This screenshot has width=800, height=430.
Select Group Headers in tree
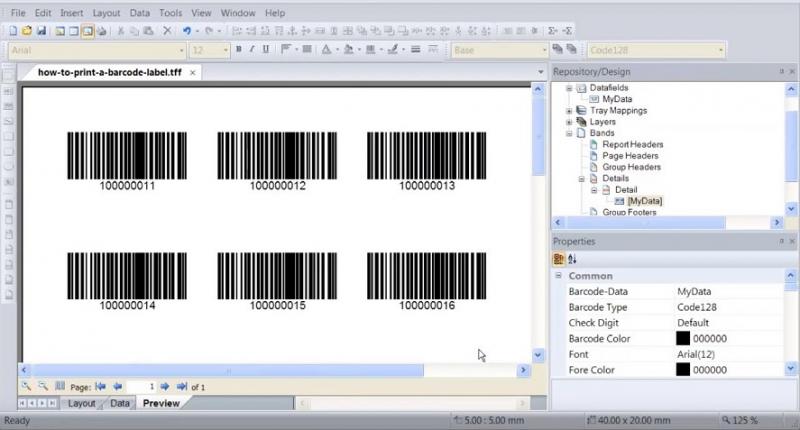[631, 167]
